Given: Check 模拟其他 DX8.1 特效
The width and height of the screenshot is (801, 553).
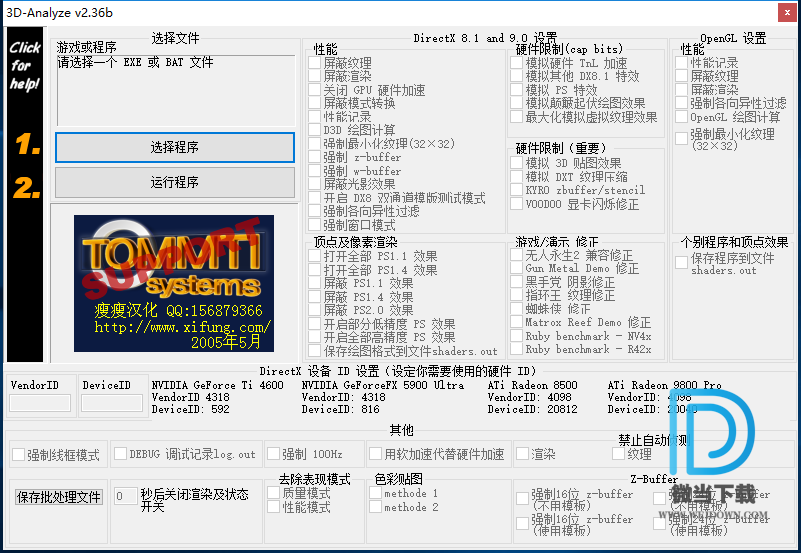Looking at the screenshot, I should click(516, 76).
